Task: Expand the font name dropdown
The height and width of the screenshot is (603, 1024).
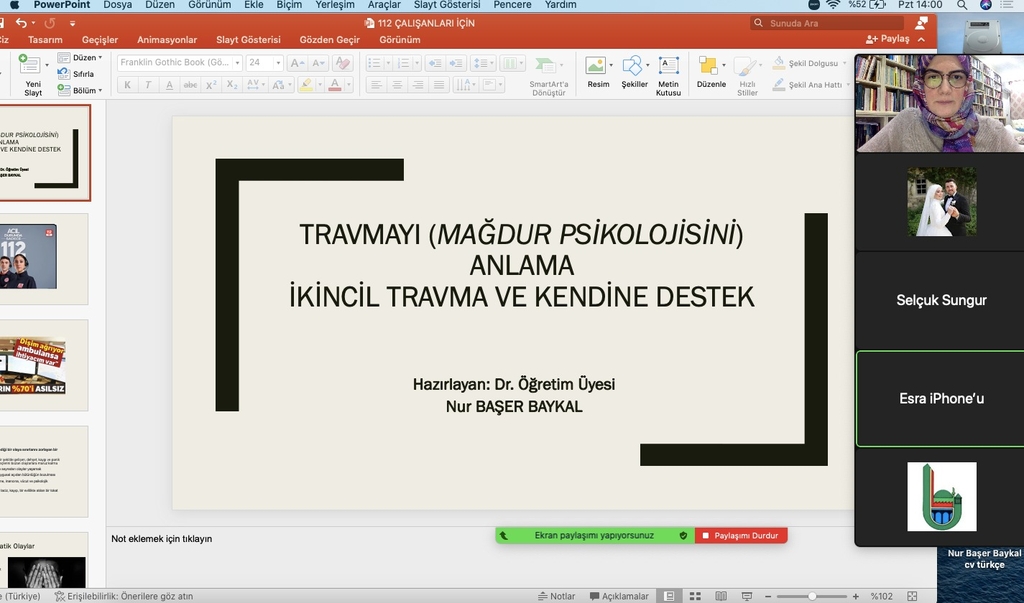Action: (x=237, y=63)
